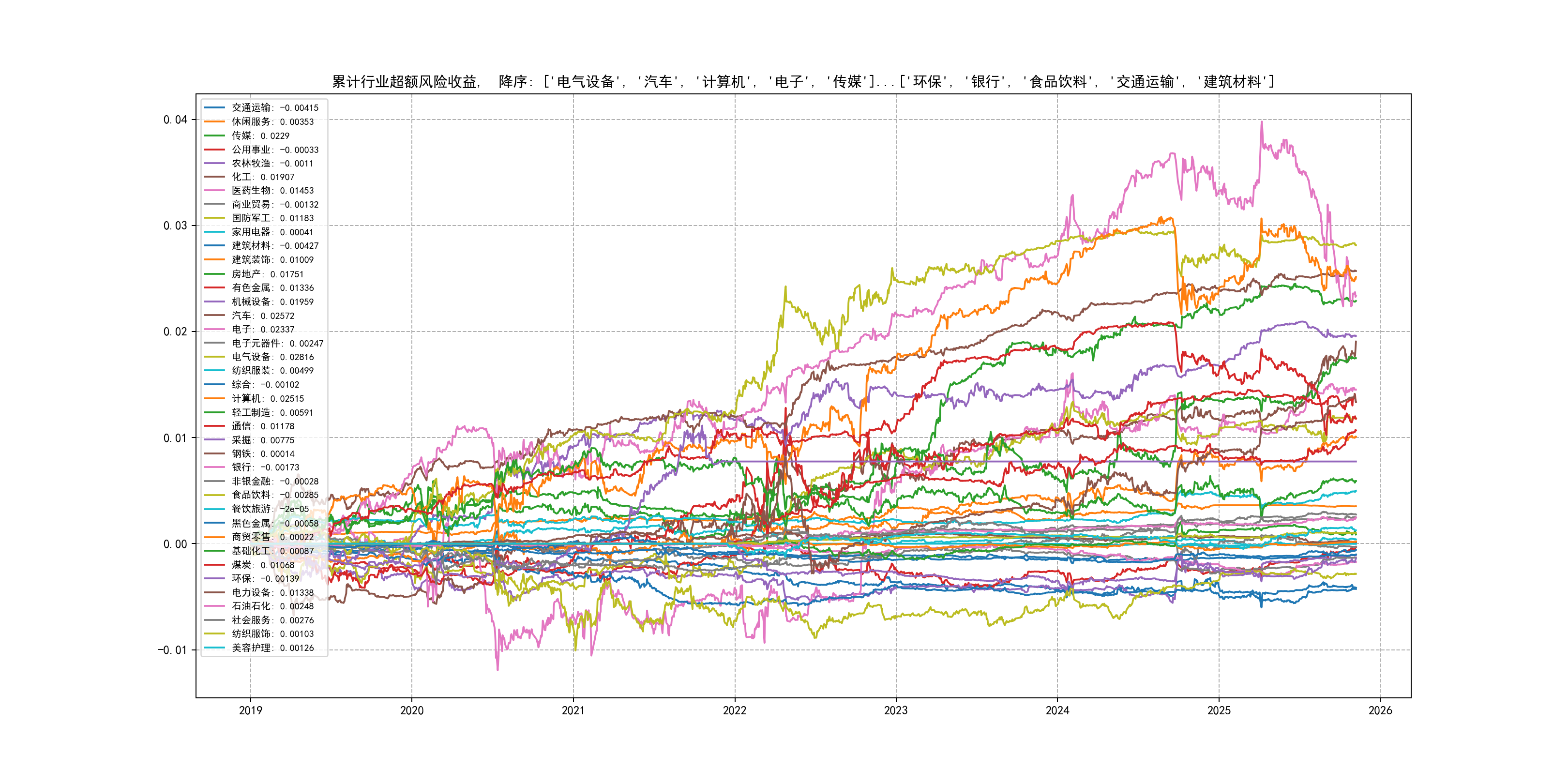
Task: Click the 0.00 y-axis tick label
Action: [x=175, y=544]
